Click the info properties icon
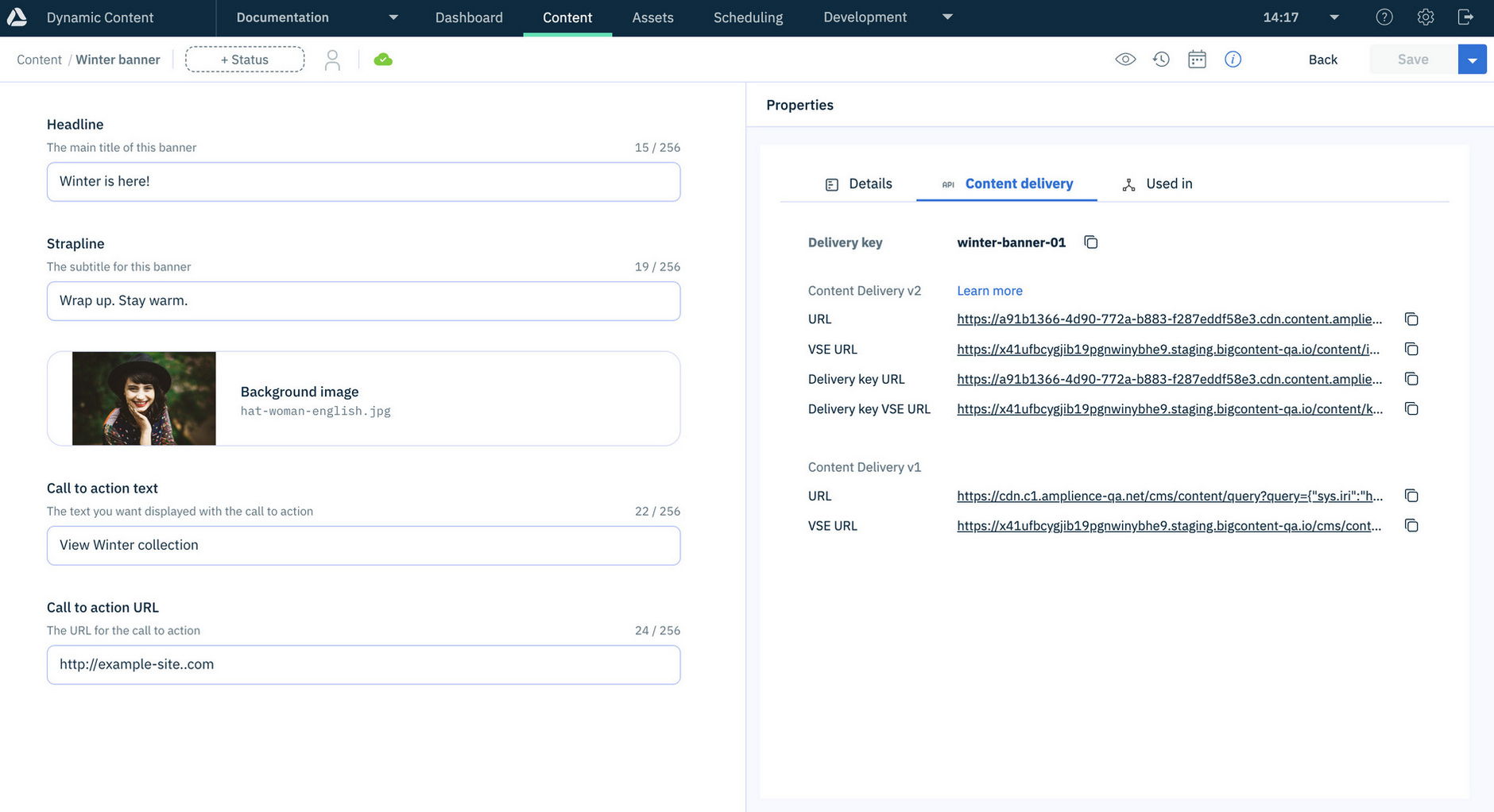This screenshot has height=812, width=1494. pyautogui.click(x=1233, y=60)
